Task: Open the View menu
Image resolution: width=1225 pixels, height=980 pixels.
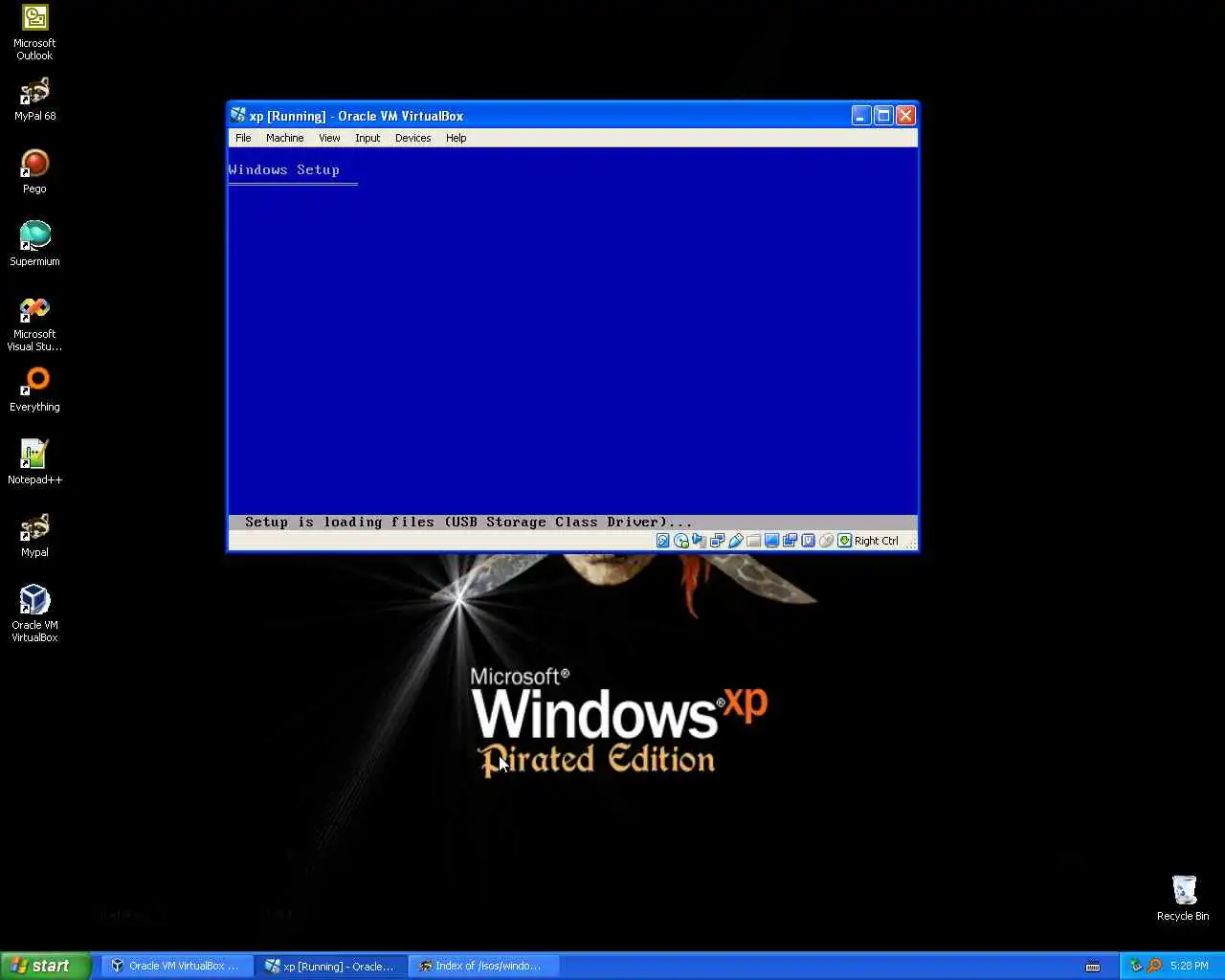Action: tap(329, 138)
